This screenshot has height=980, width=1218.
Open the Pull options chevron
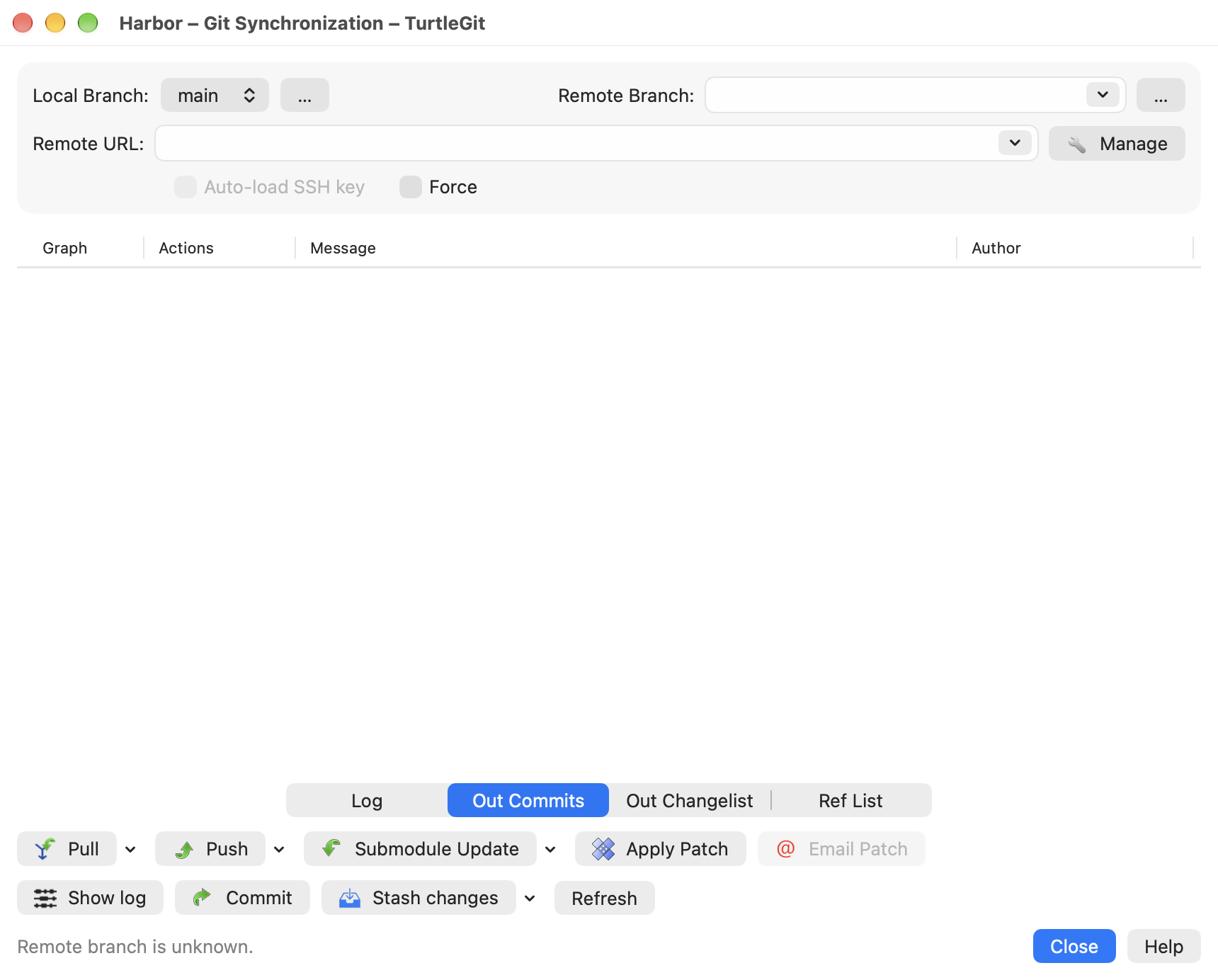130,849
